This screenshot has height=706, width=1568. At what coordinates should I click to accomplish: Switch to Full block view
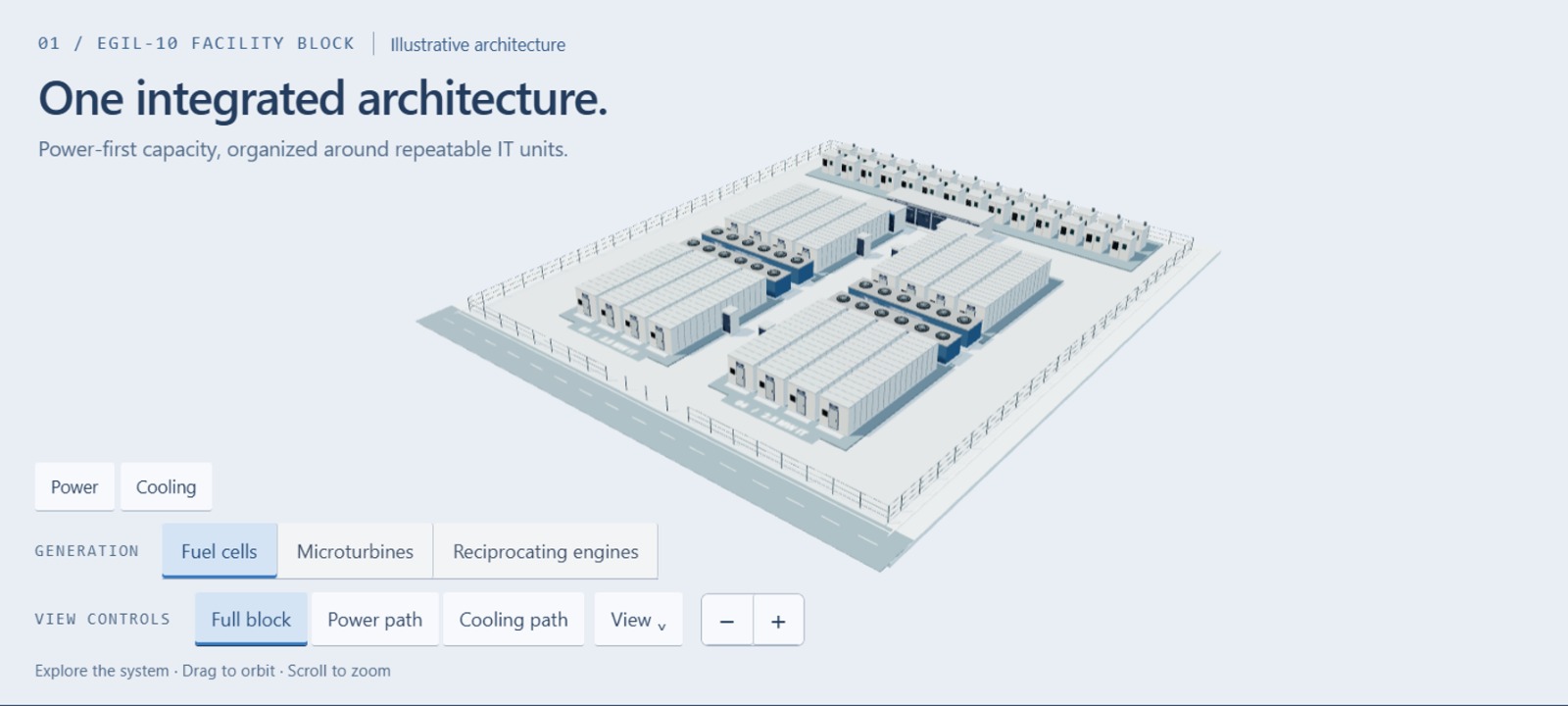coord(251,620)
